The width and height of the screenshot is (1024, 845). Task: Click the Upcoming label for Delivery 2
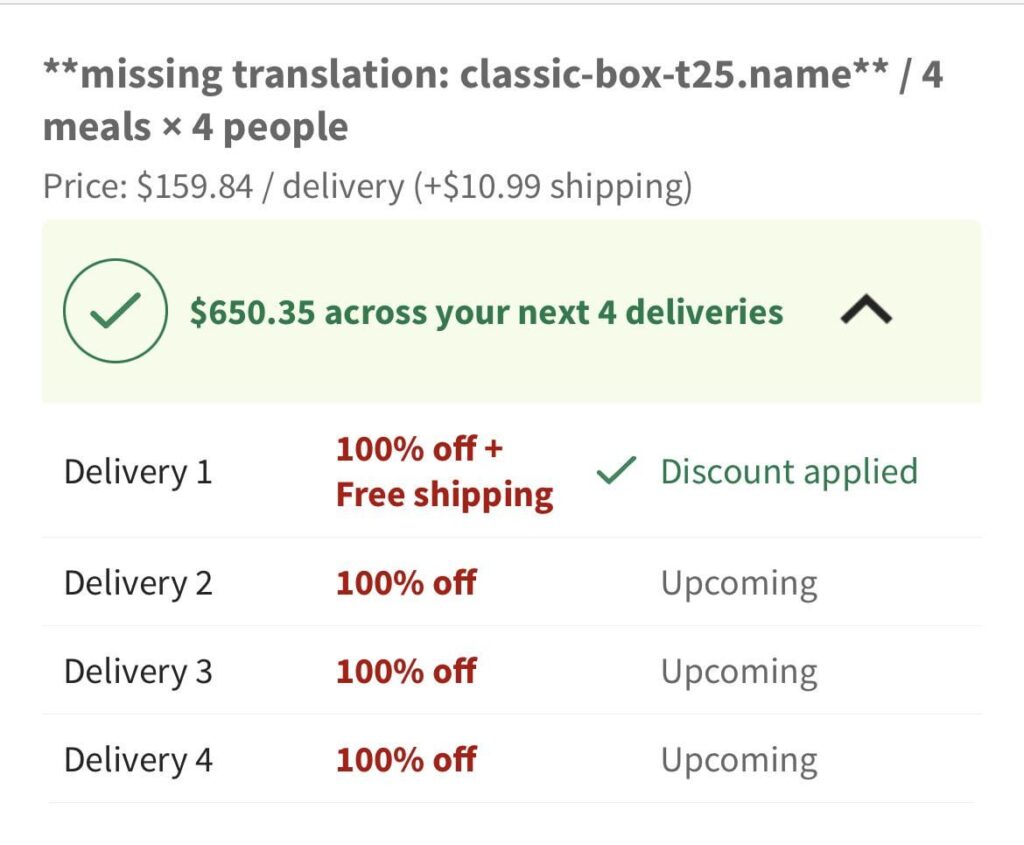740,582
